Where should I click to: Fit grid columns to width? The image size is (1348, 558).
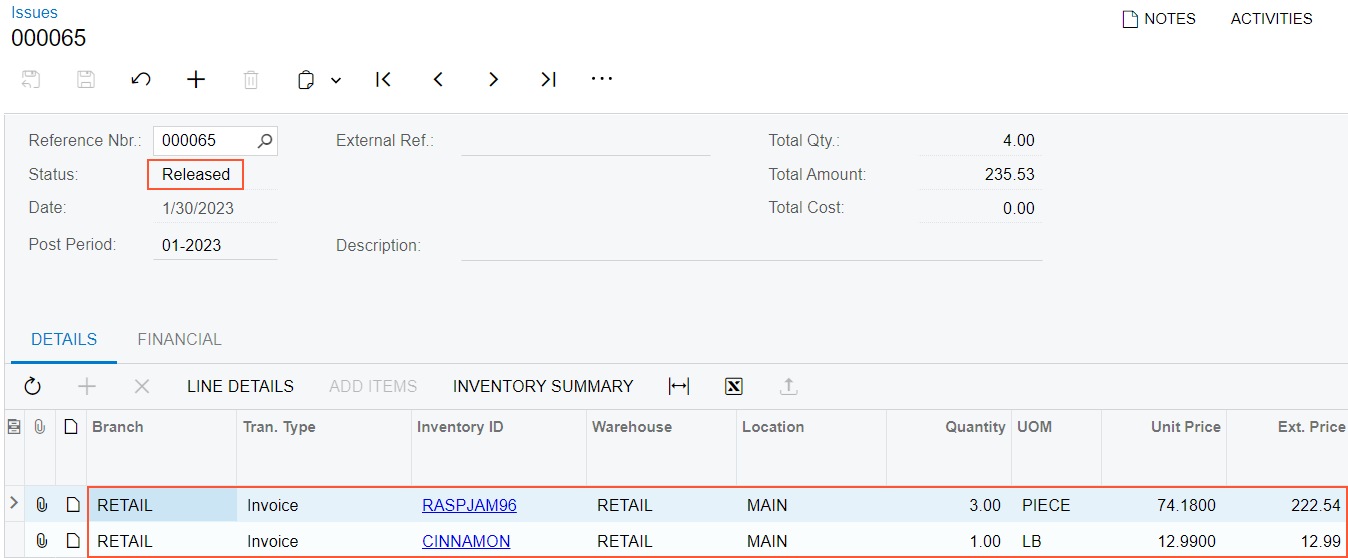pyautogui.click(x=679, y=386)
